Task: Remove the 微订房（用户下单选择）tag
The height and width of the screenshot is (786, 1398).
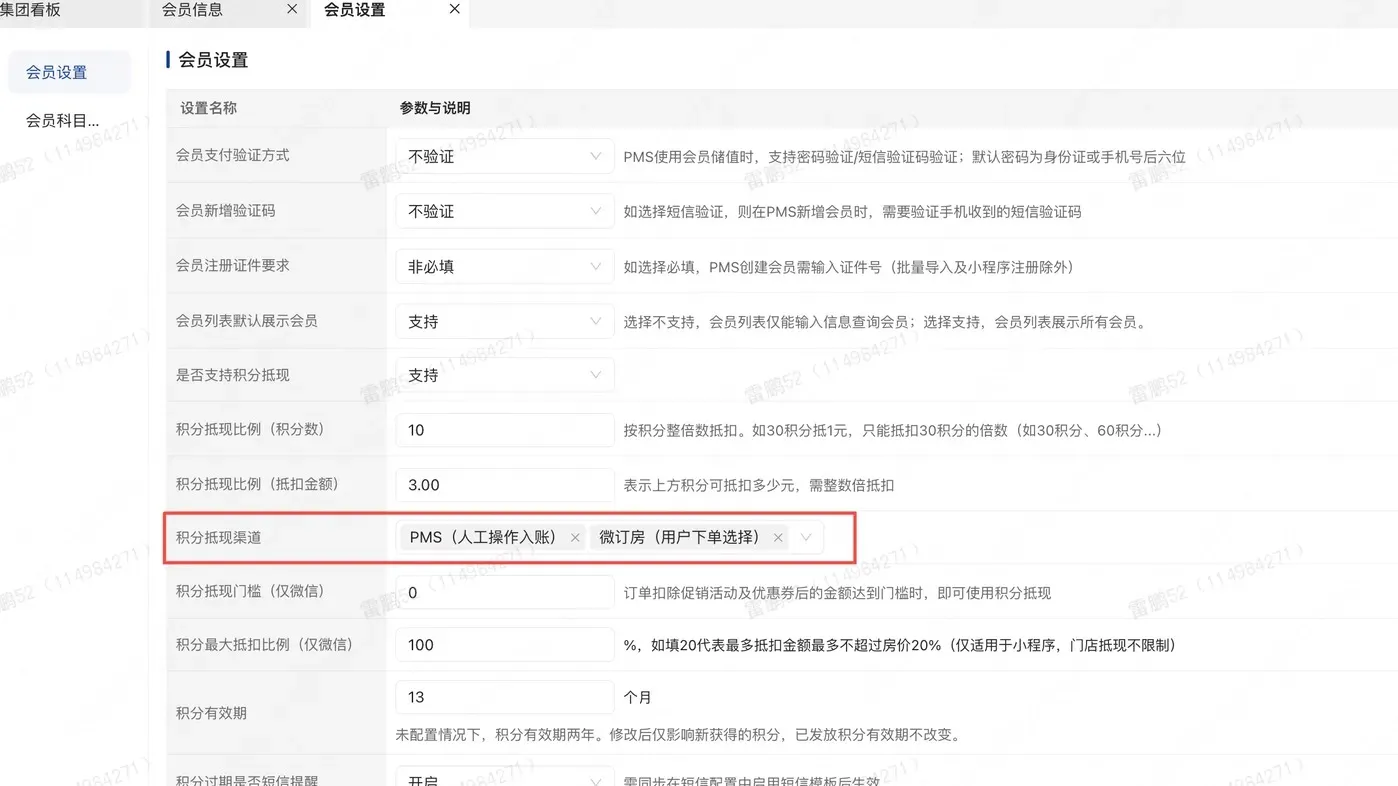Action: click(x=777, y=537)
